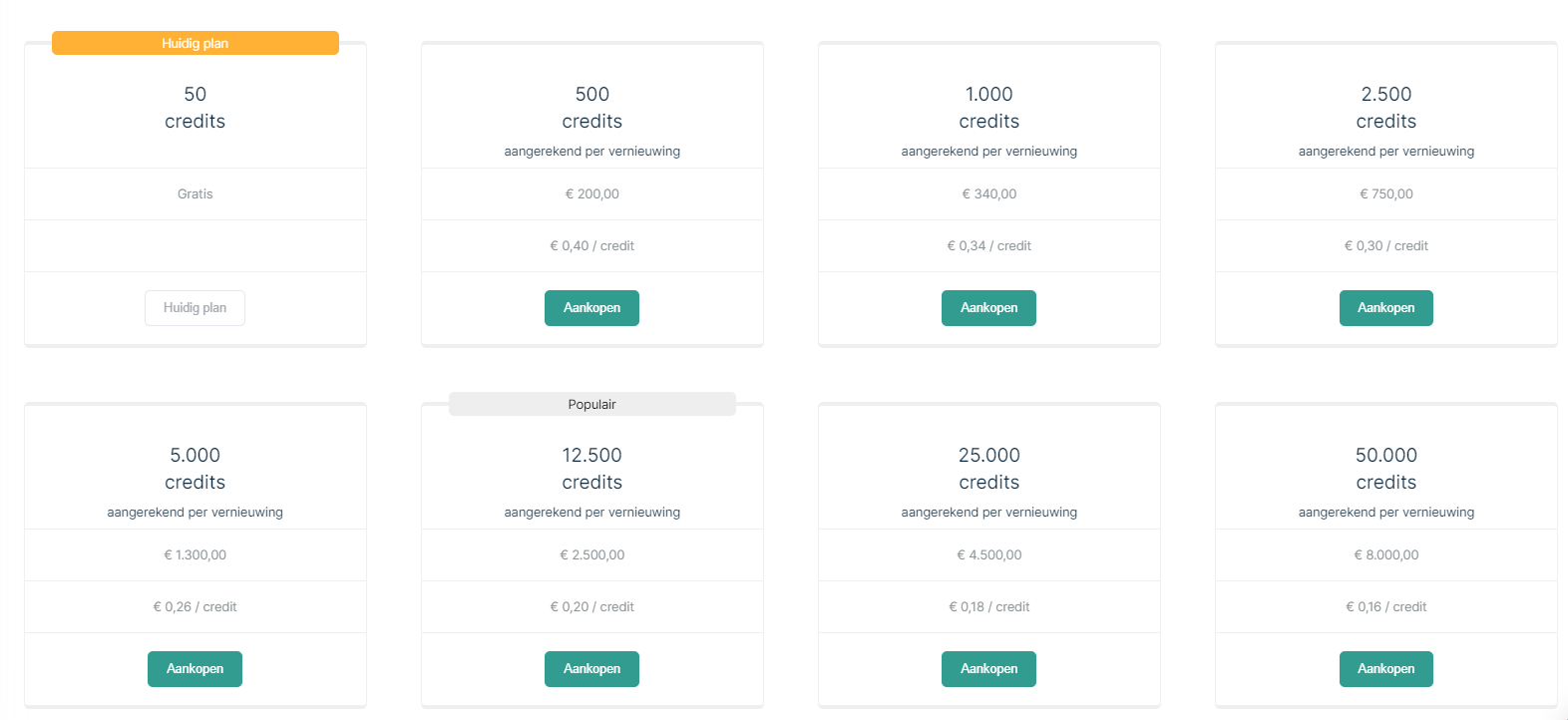
Task: Purchase the 5.000 credits plan
Action: click(195, 669)
